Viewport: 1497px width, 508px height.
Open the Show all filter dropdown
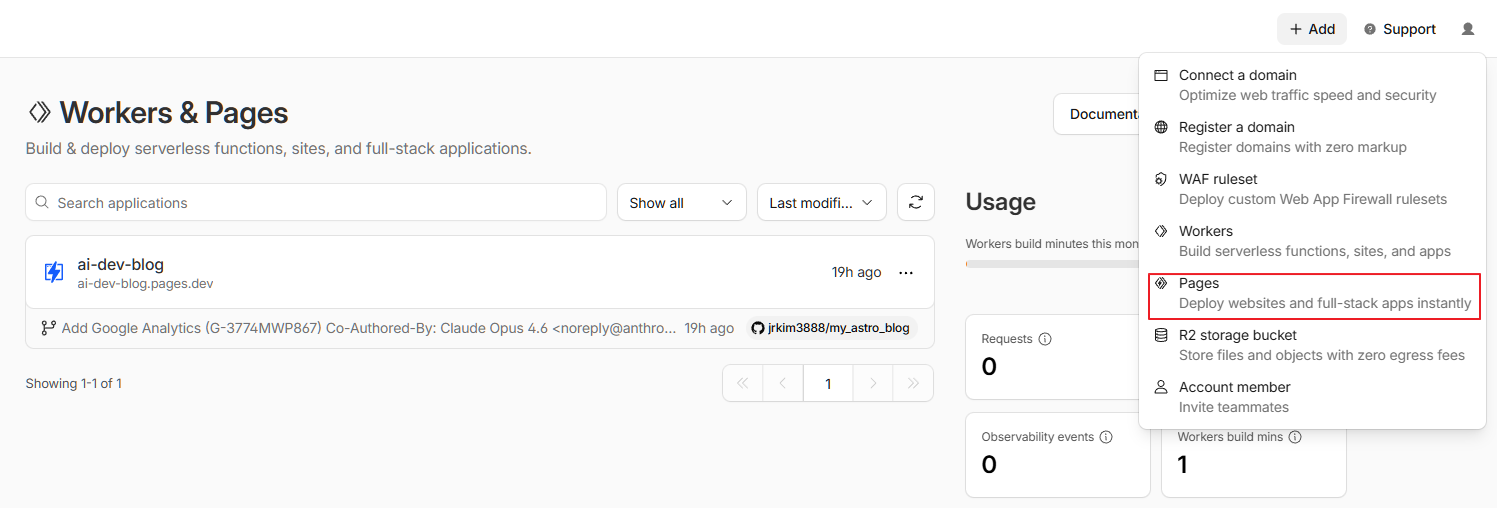[x=682, y=202]
